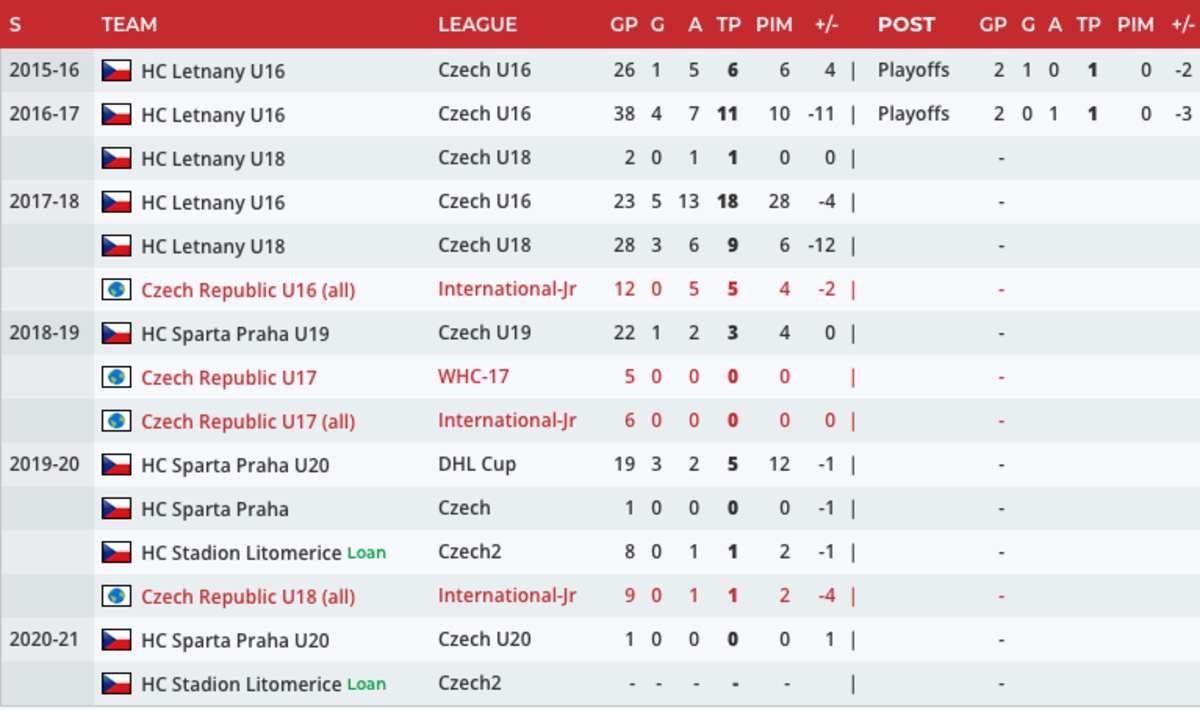Open the DHL Cup league link
The height and width of the screenshot is (710, 1200).
click(x=477, y=465)
